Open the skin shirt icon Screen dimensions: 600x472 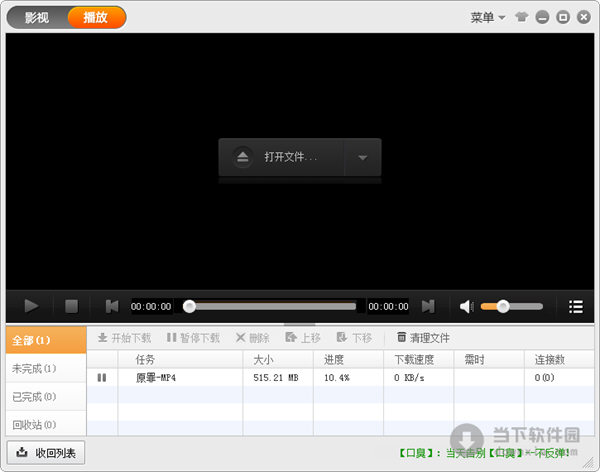(x=524, y=17)
